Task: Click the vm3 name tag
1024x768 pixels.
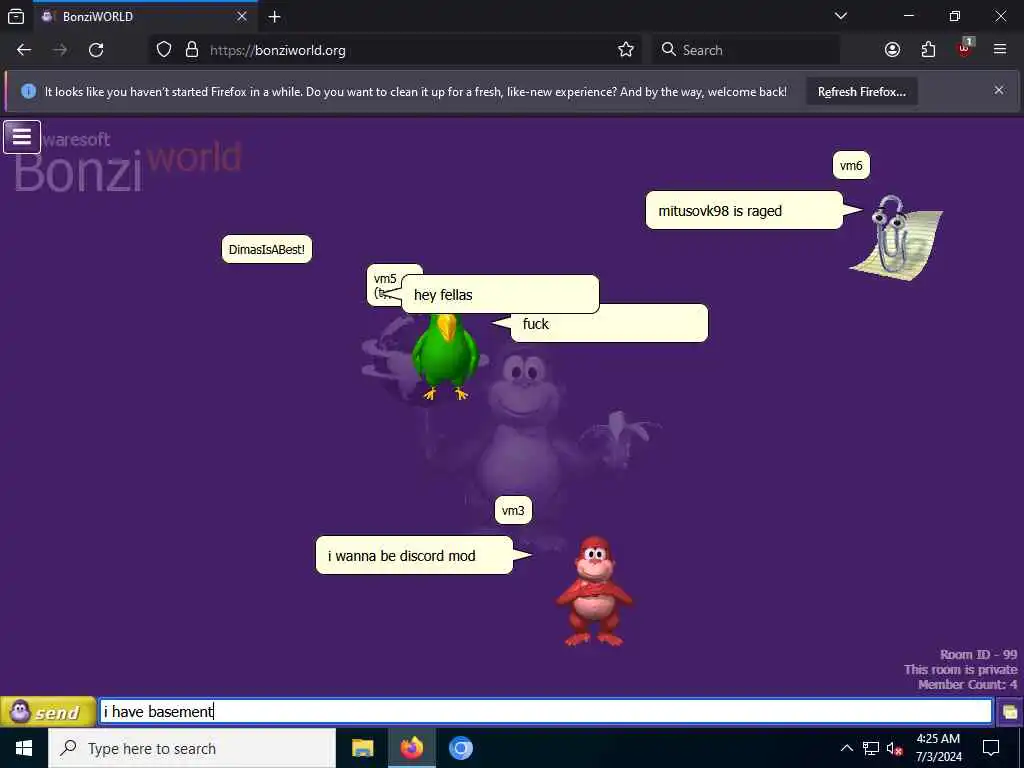Action: click(513, 511)
